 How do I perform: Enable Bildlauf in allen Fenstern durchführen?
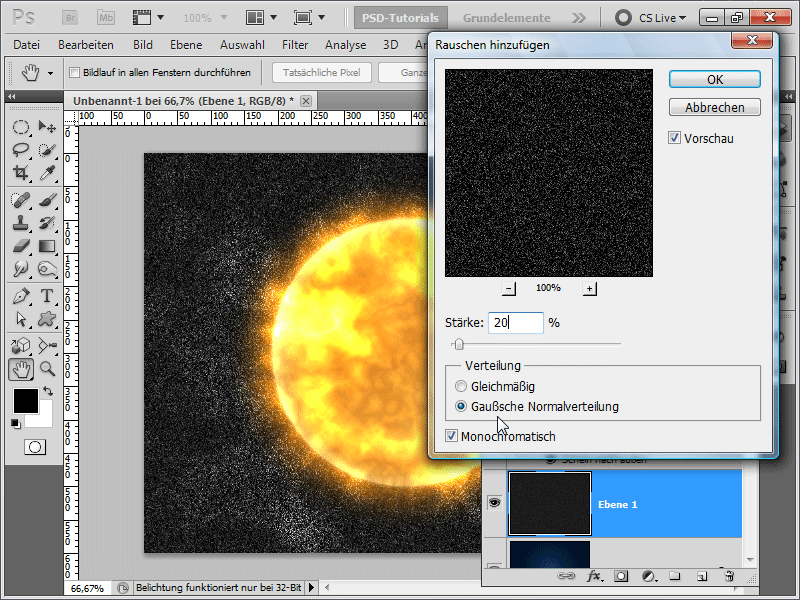74,72
